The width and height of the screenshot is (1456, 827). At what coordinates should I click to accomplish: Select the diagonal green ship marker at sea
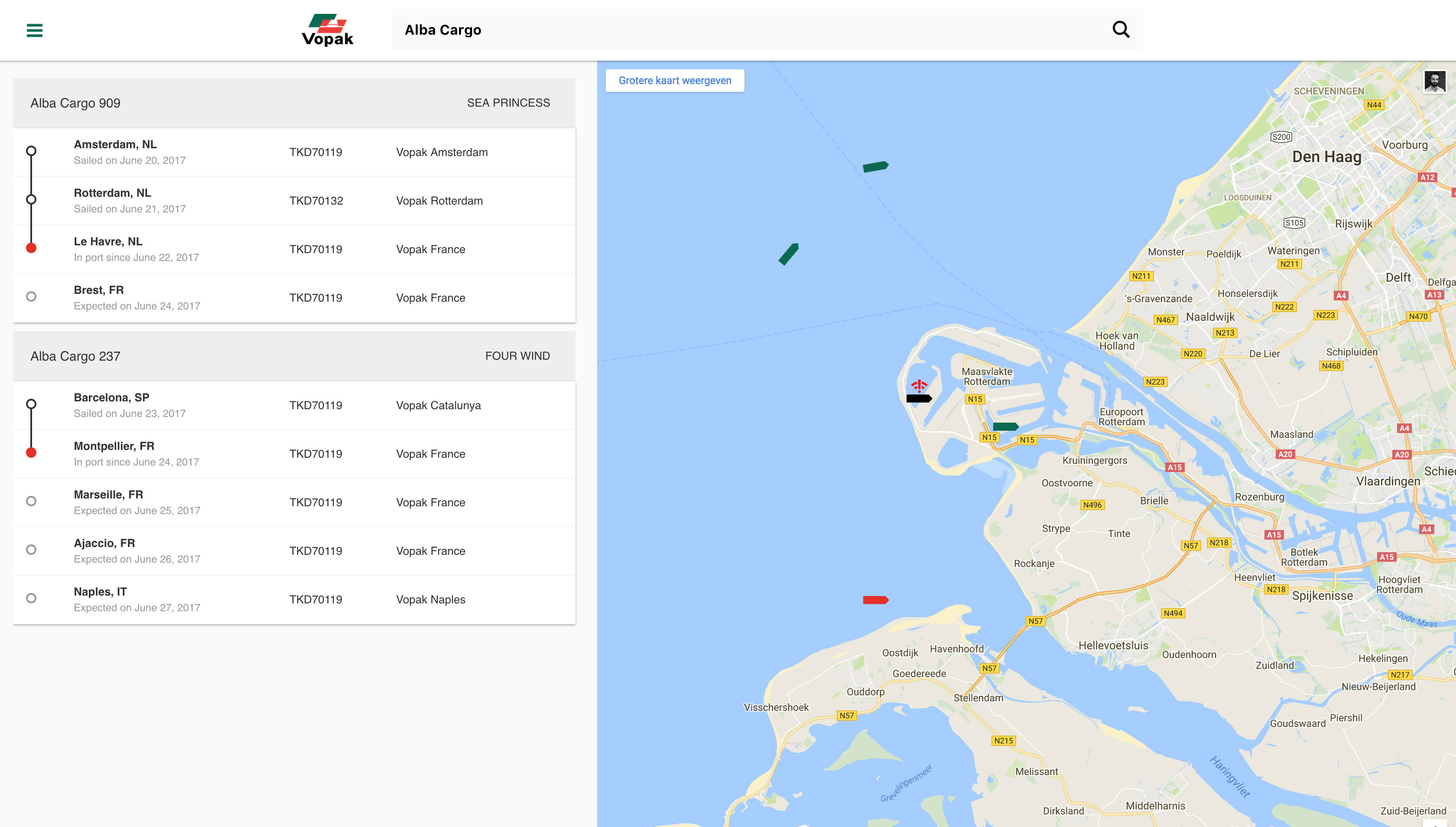coord(789,254)
